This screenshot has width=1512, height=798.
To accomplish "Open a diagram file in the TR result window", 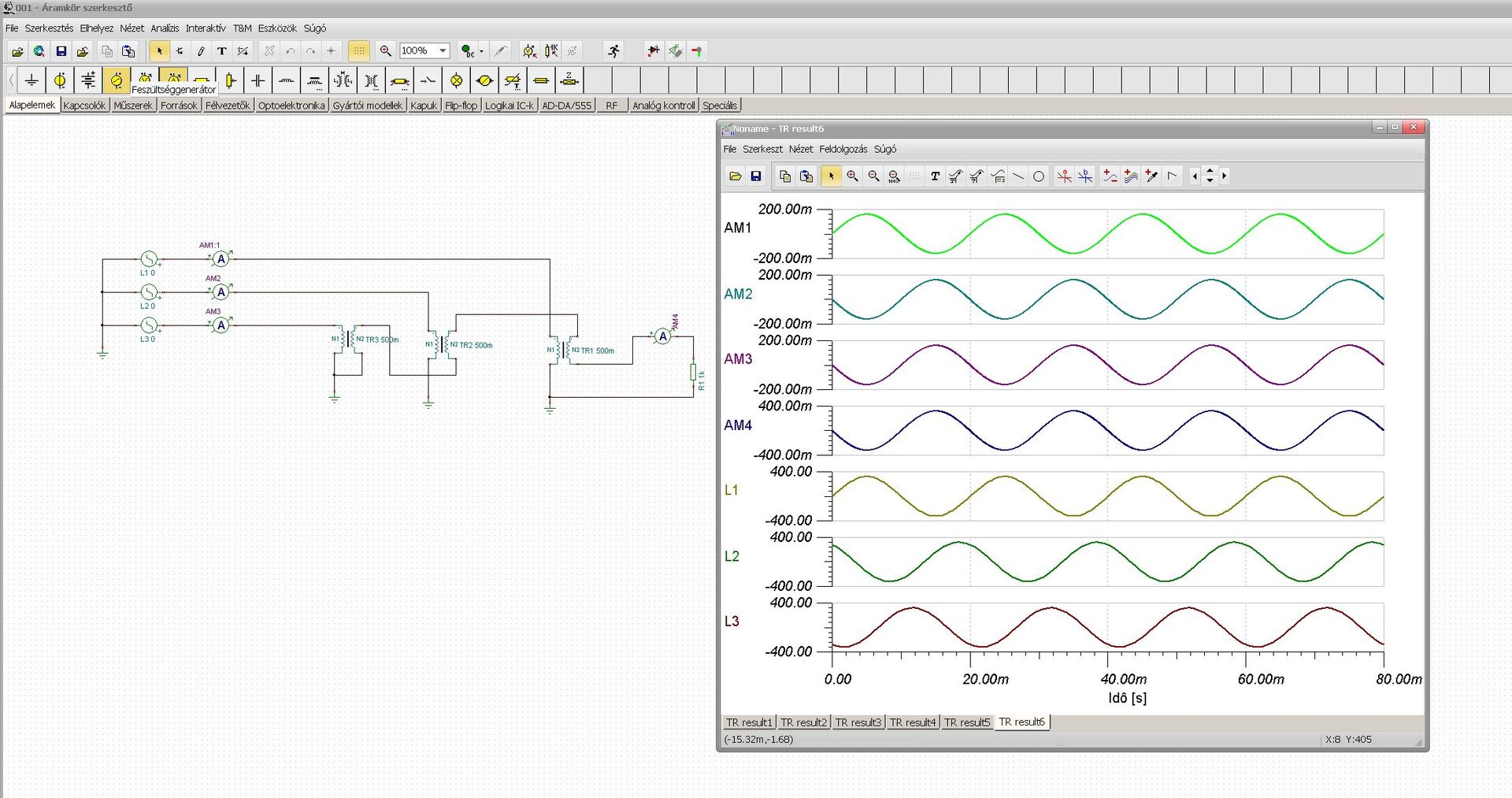I will pyautogui.click(x=735, y=176).
